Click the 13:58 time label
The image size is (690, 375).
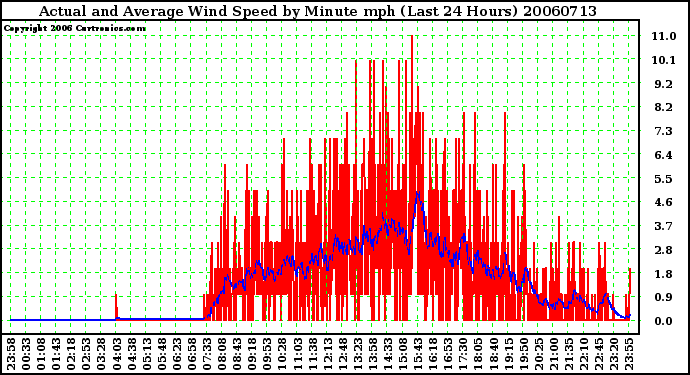[372, 354]
